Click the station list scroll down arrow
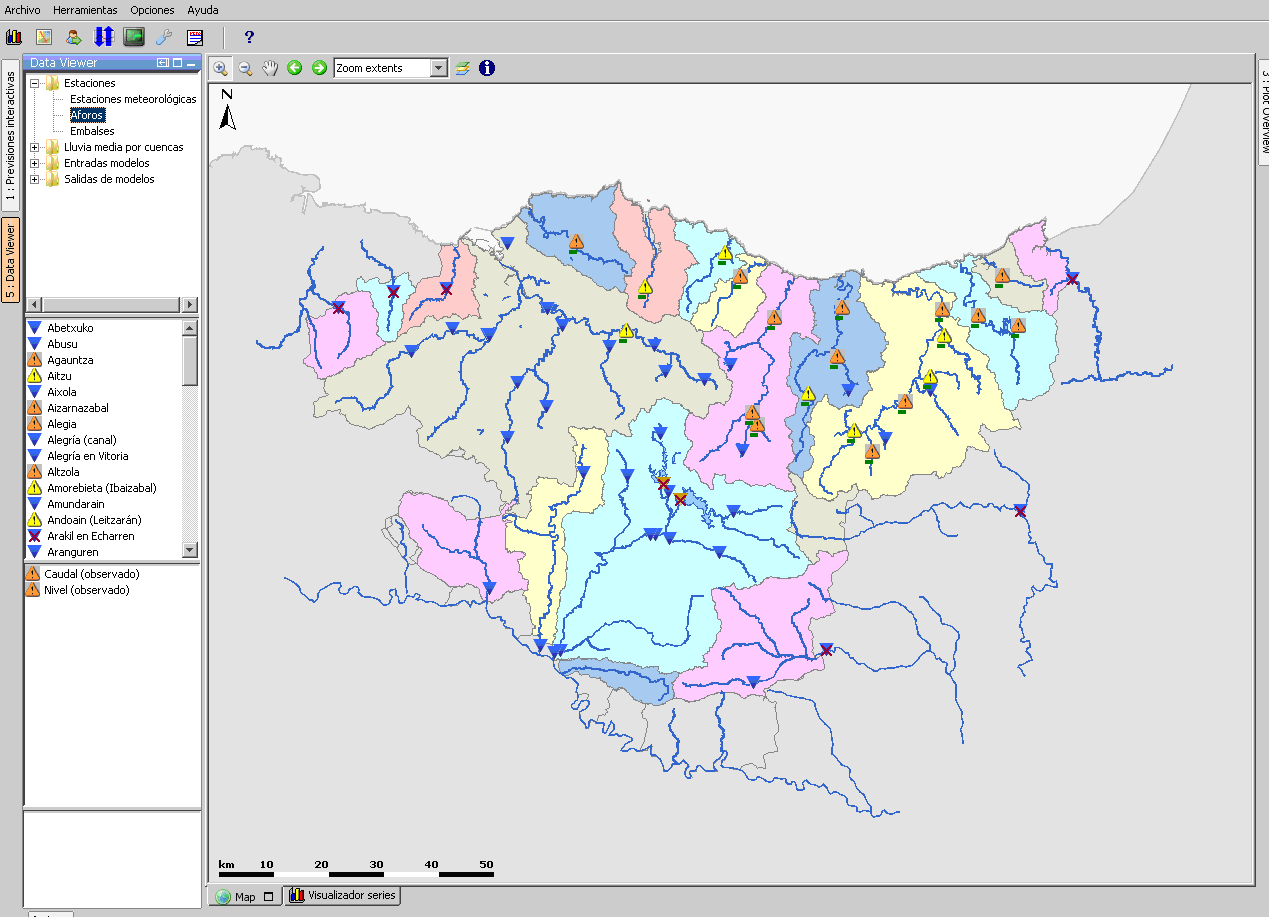This screenshot has height=917, width=1269. click(190, 550)
